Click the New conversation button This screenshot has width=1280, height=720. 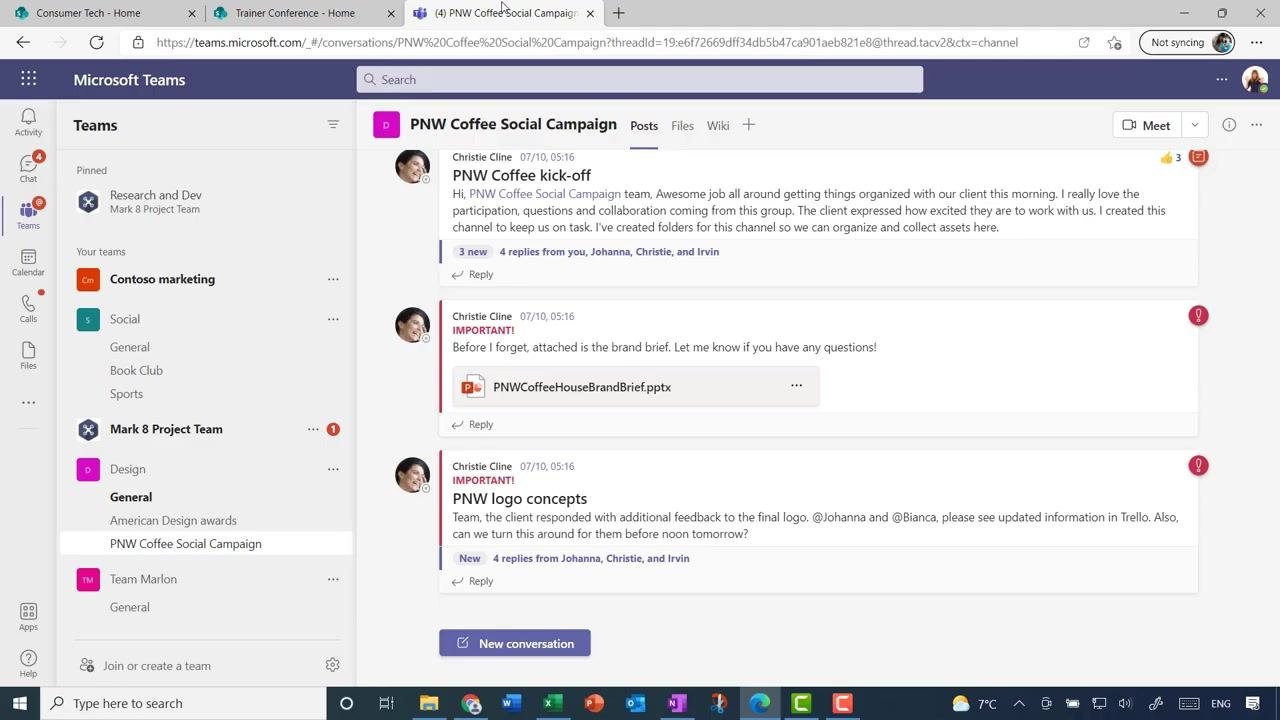(x=515, y=643)
